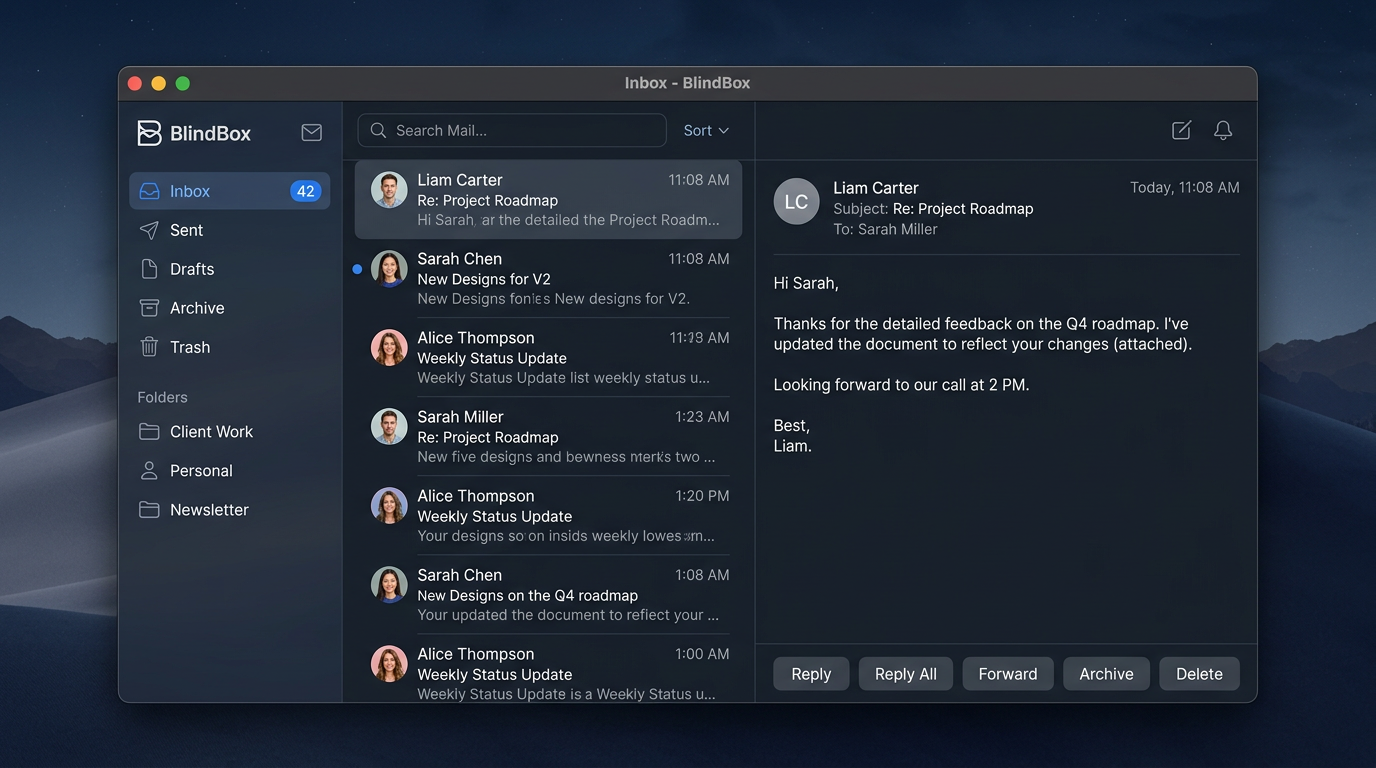
Task: Click the notification bell icon
Action: tap(1223, 130)
